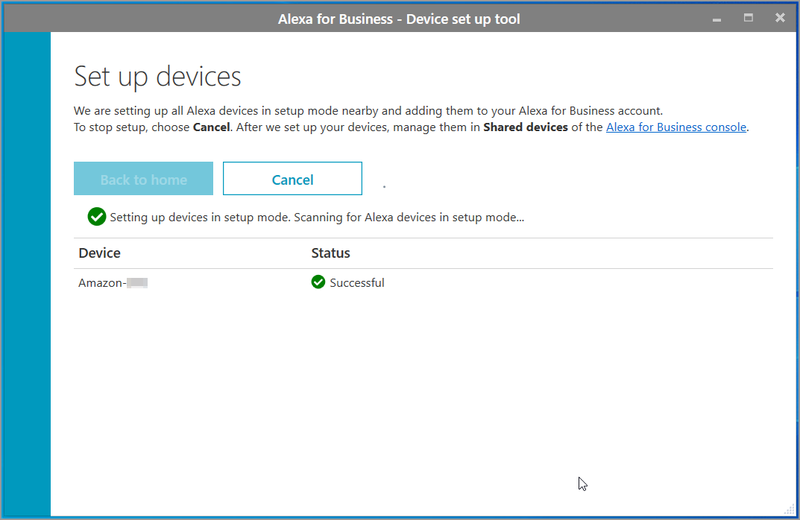Close the Alexa for Business window

coord(780,18)
